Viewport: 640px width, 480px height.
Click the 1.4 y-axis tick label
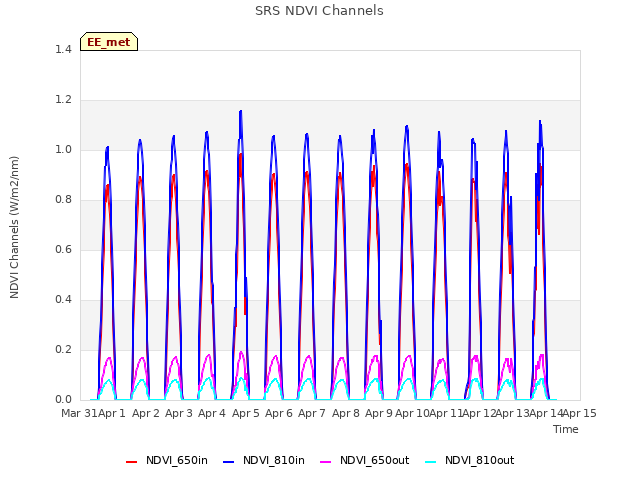[63, 50]
